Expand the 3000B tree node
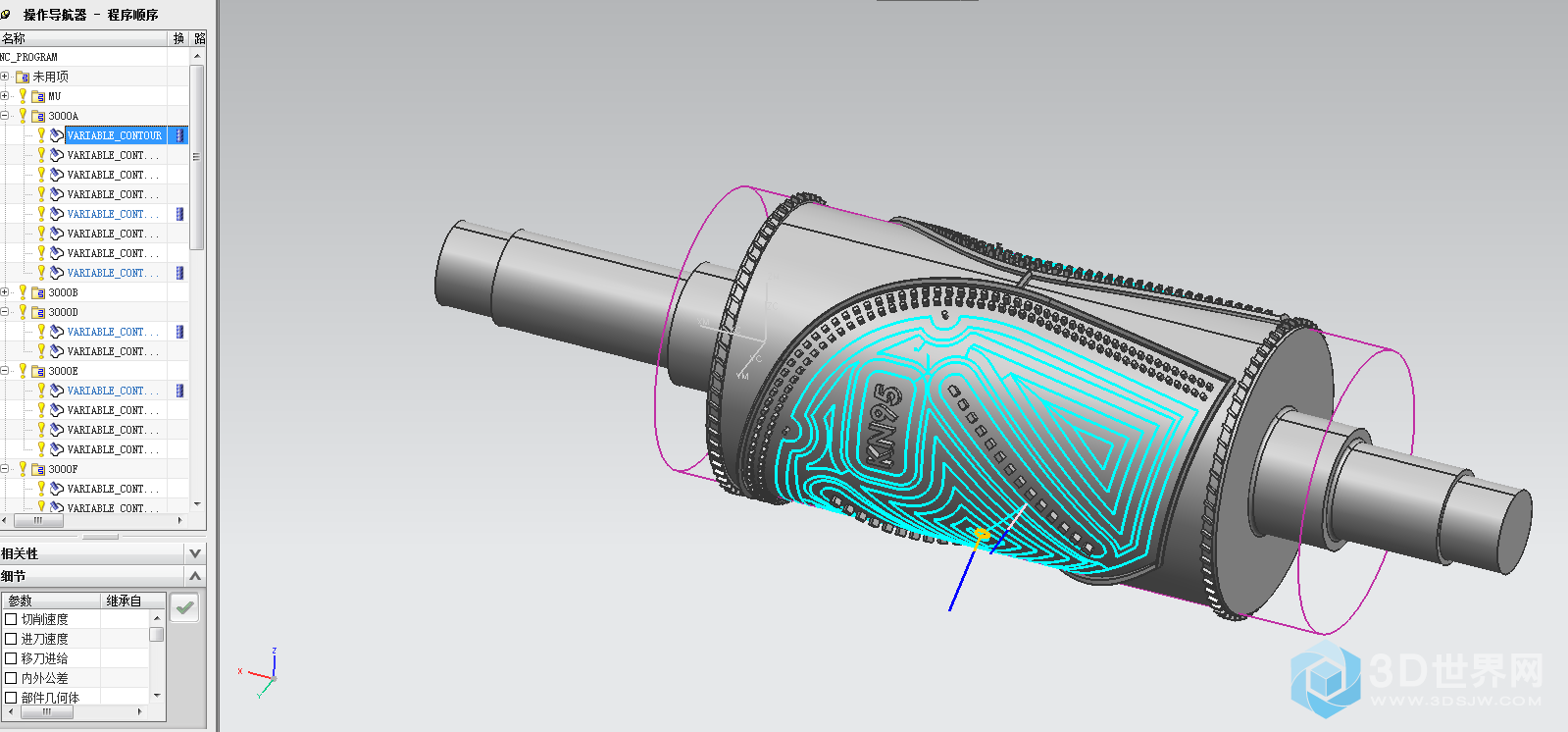Viewport: 1568px width, 732px height. point(5,292)
